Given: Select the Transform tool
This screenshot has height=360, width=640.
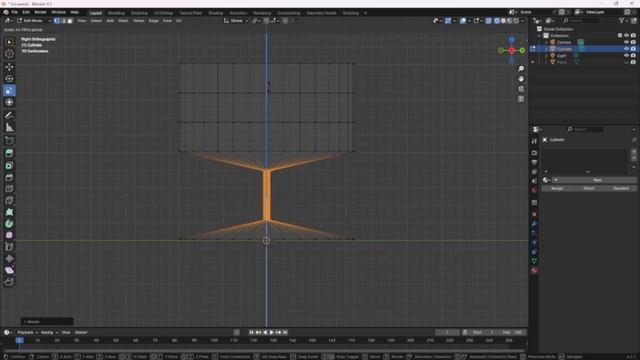Looking at the screenshot, I should 9,102.
